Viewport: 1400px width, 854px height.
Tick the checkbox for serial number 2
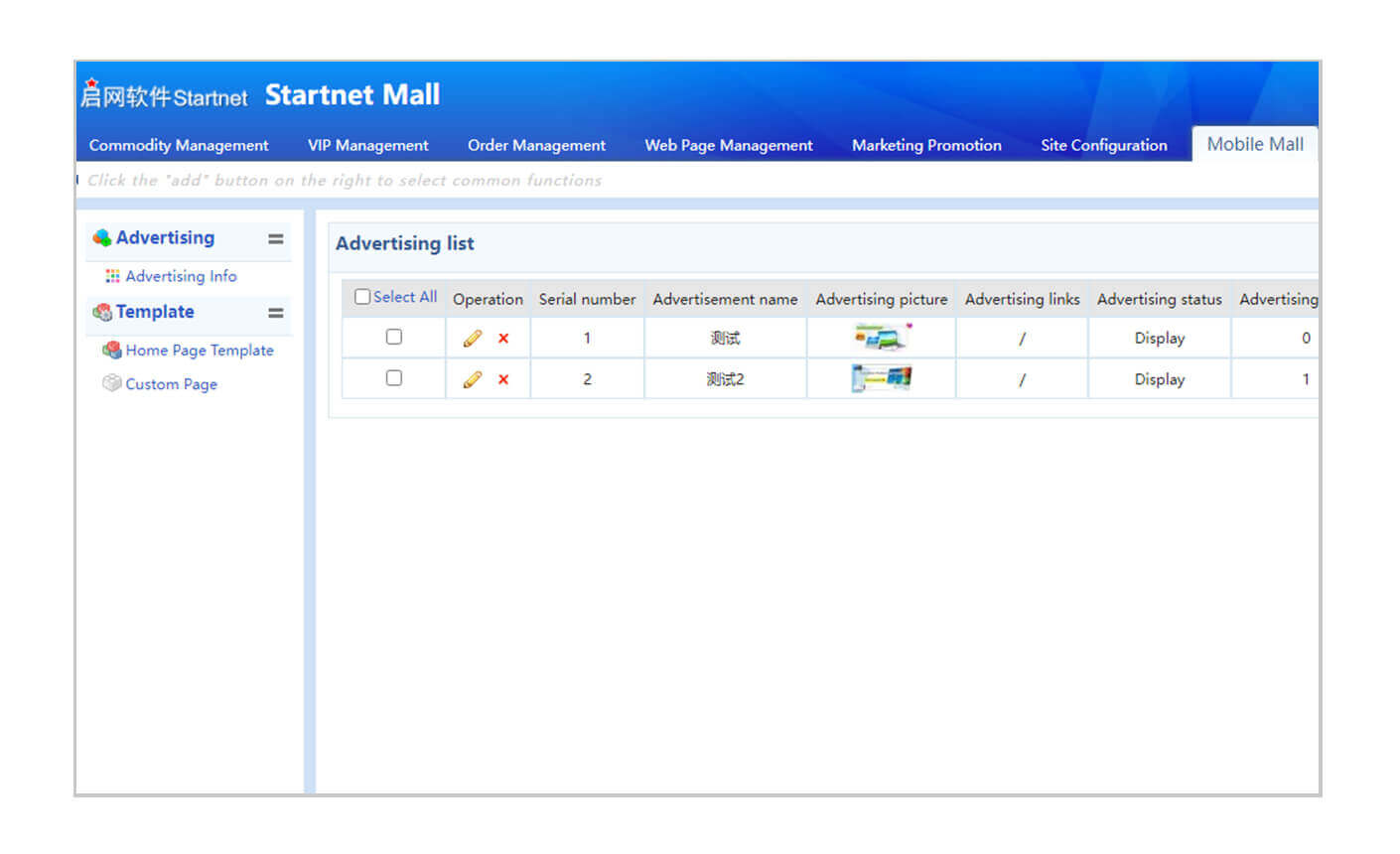point(394,377)
